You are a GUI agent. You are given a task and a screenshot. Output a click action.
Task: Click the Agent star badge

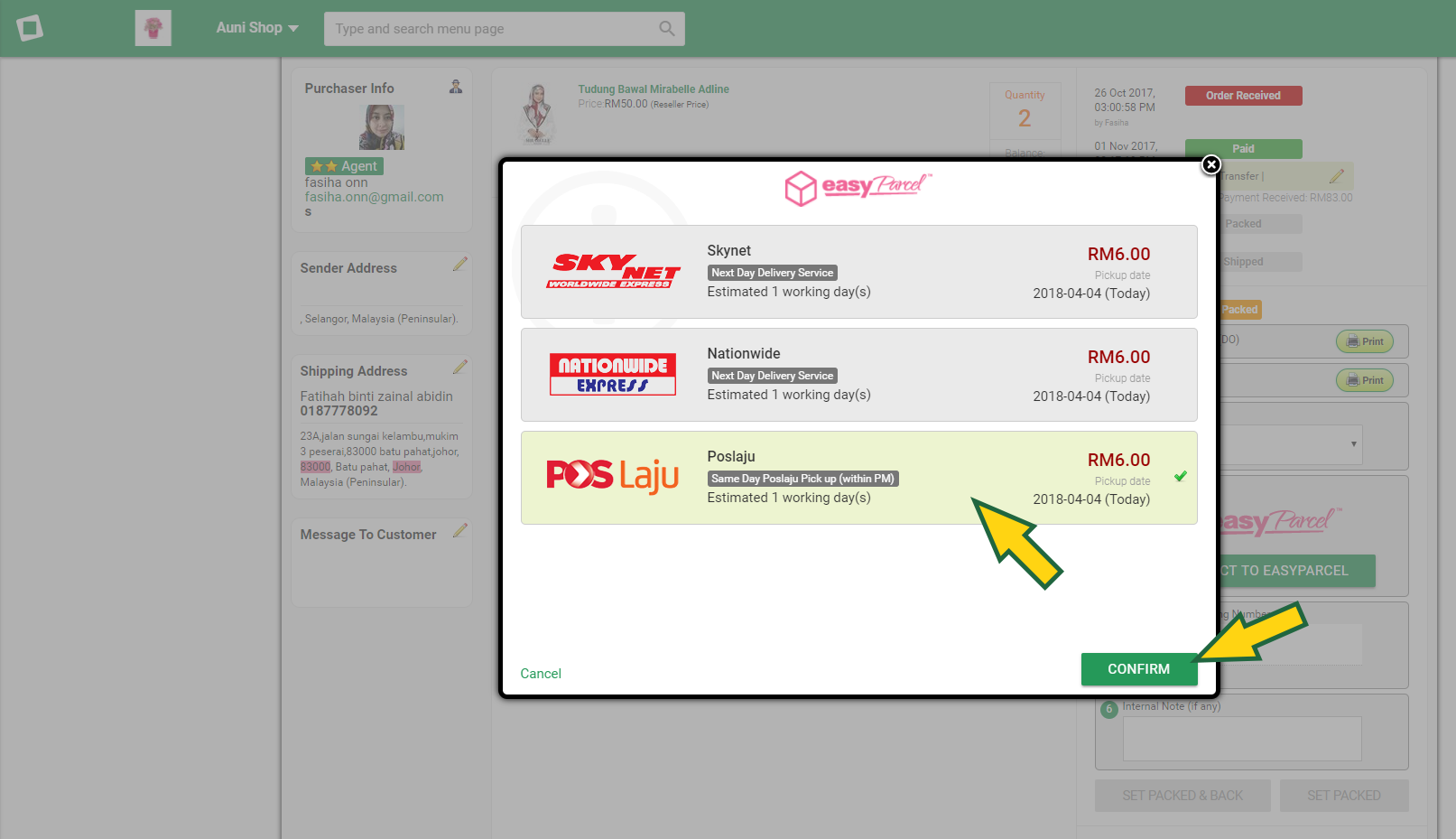[x=344, y=166]
